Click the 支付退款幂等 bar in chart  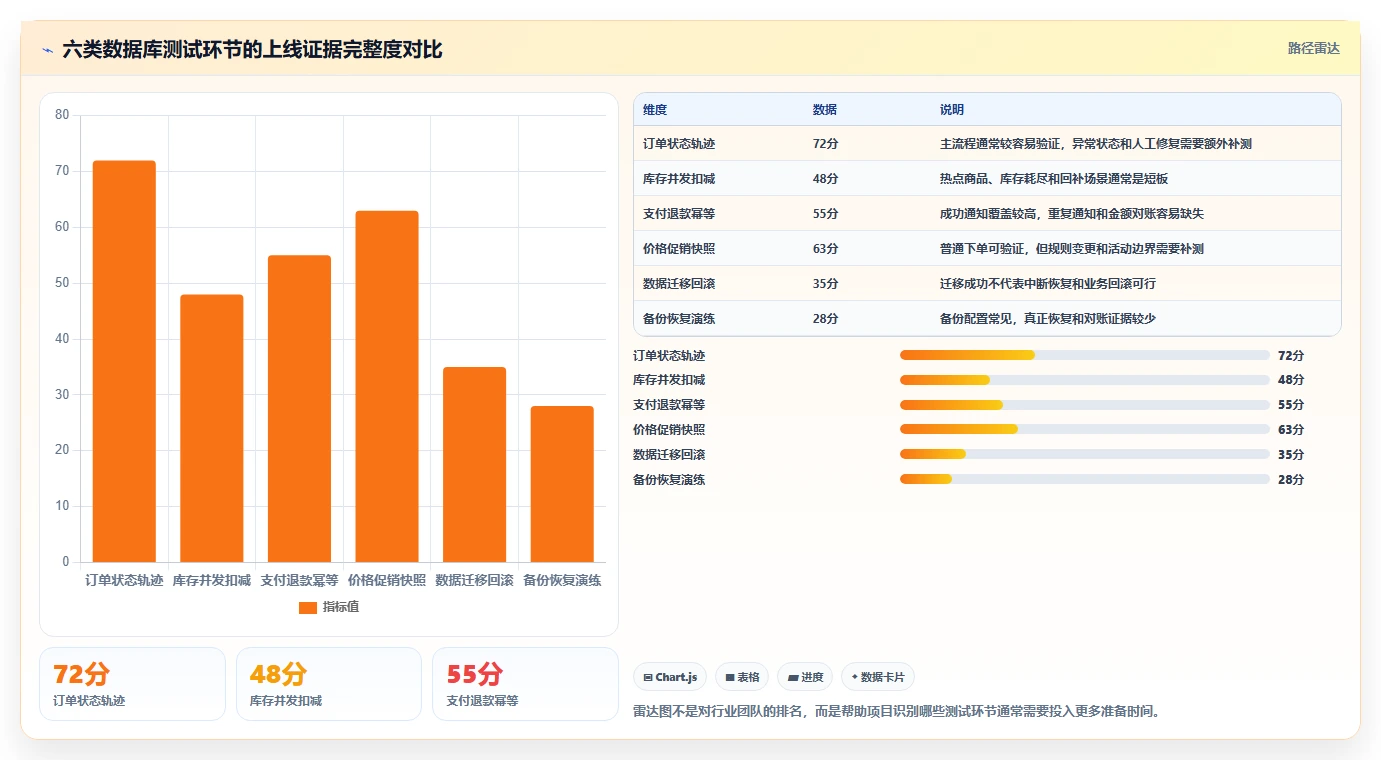(299, 408)
